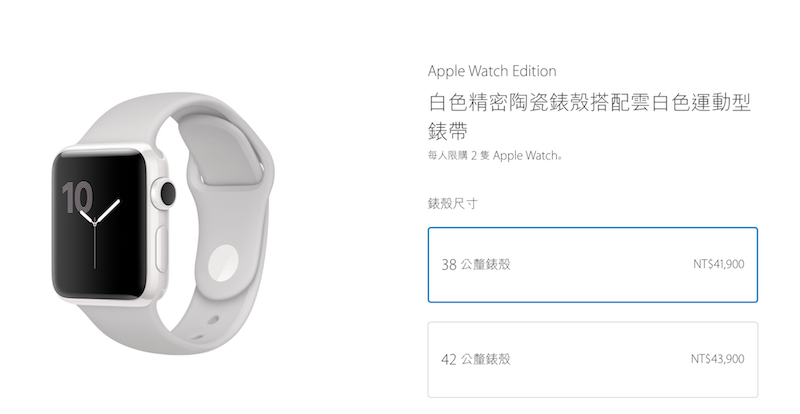Click the watch face showing 10

(x=99, y=225)
